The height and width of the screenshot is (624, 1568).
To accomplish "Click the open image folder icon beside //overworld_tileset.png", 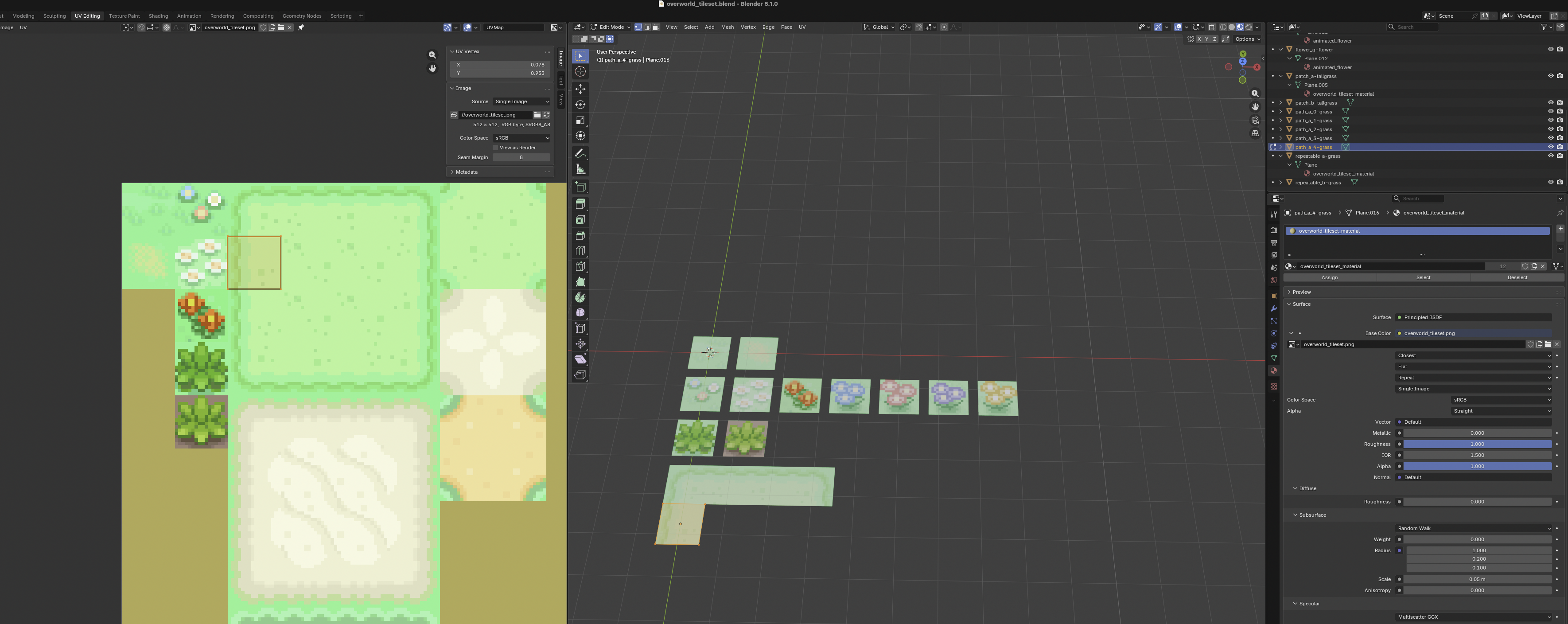I will 537,114.
